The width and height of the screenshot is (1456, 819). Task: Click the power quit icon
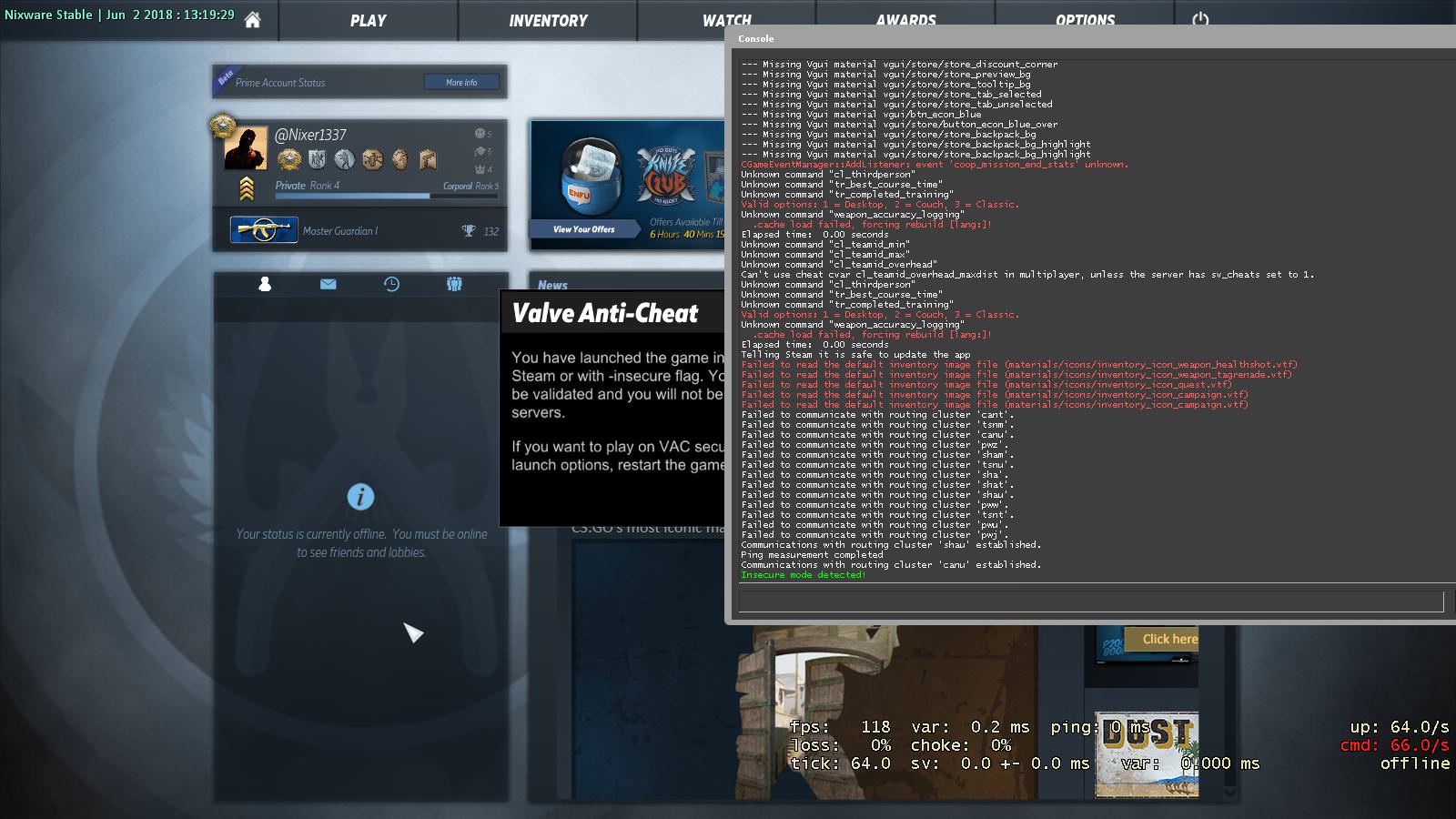(1200, 19)
